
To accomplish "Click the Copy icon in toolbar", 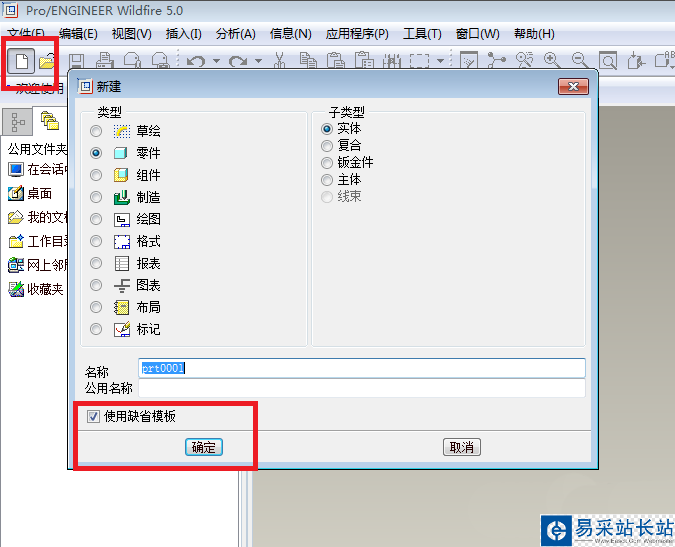I will click(x=308, y=61).
